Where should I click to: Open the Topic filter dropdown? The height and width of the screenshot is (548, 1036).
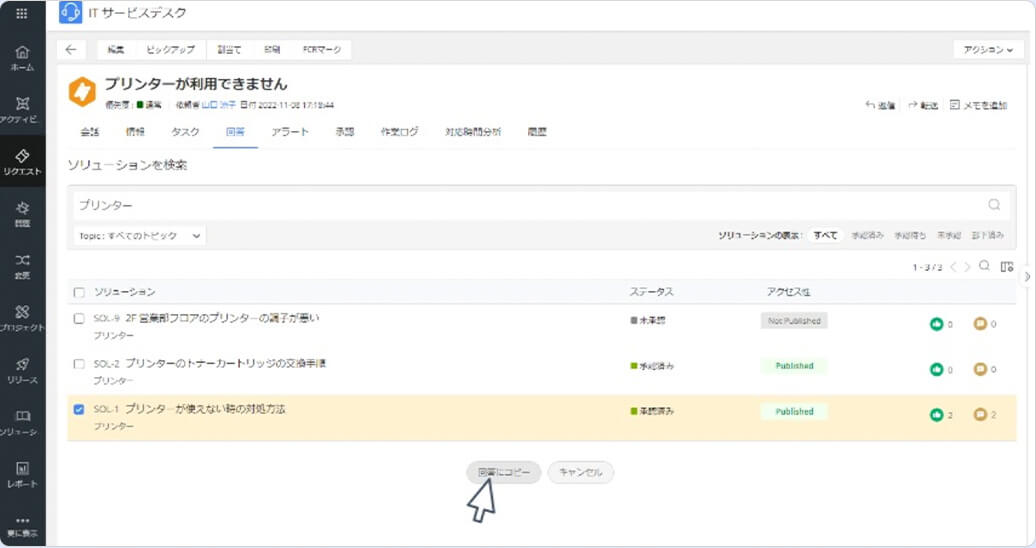click(139, 236)
